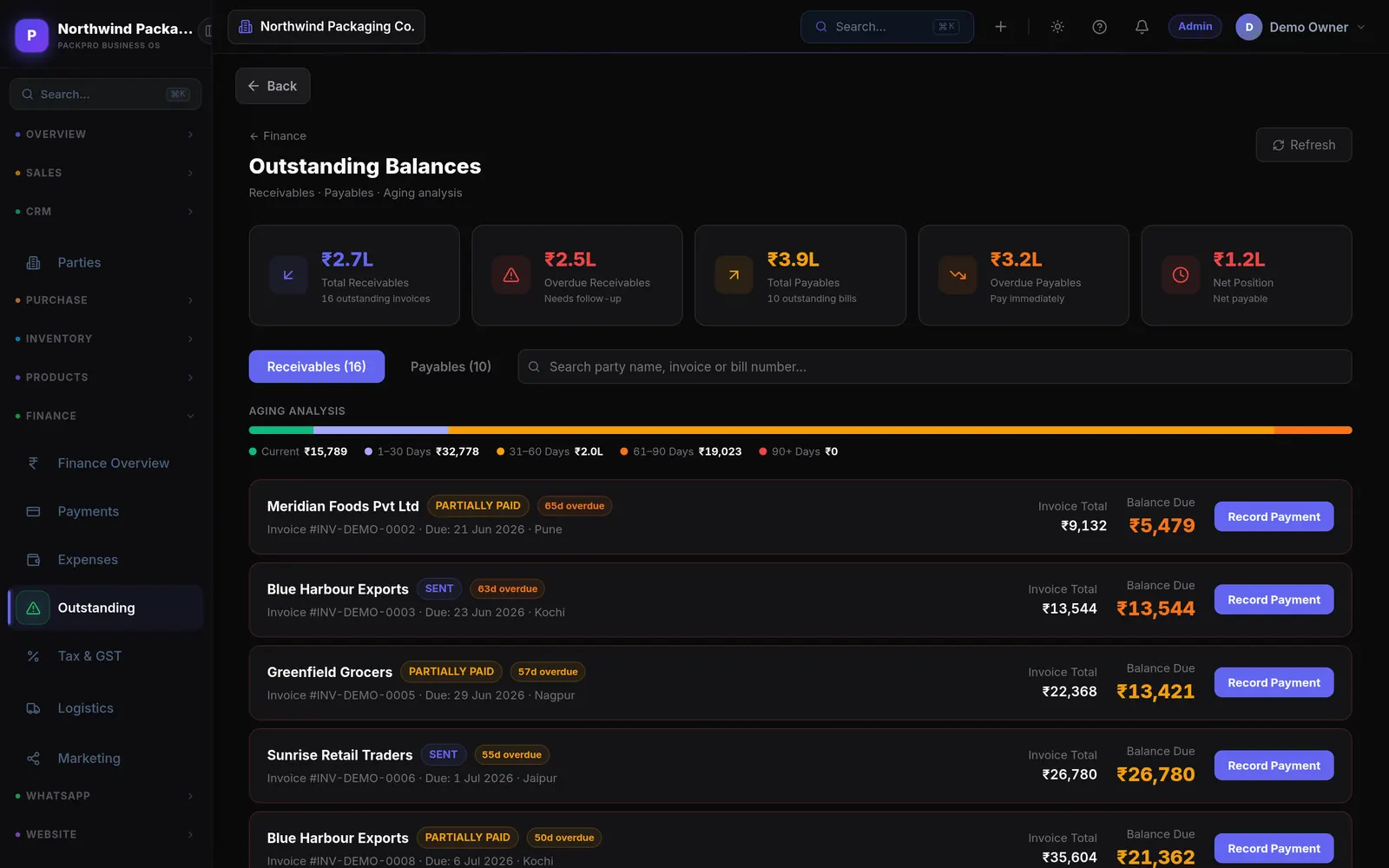Screen dimensions: 1389x868
Task: Focus the party name or invoice search field
Action: [935, 367]
